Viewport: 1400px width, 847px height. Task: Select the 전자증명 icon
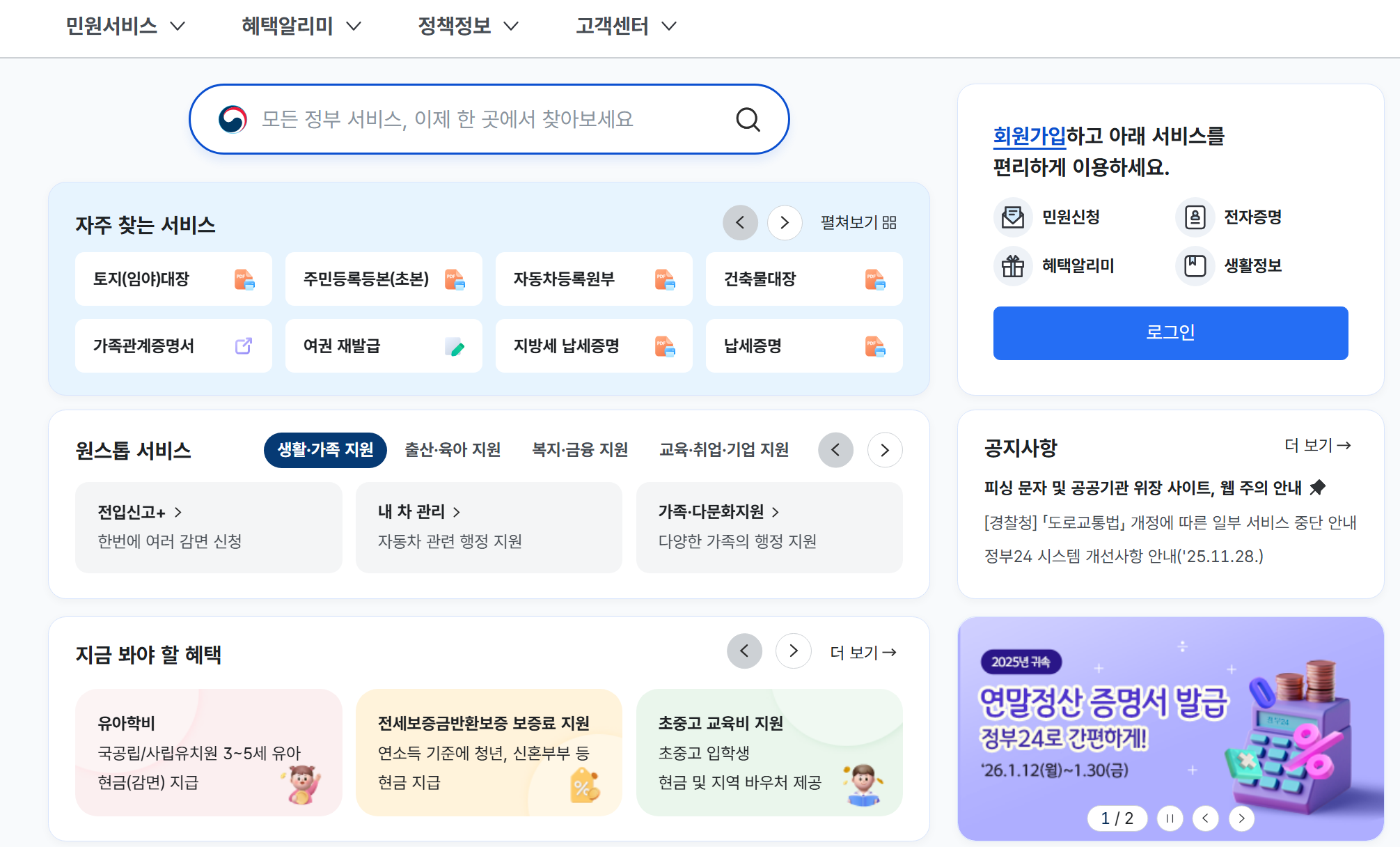(x=1194, y=217)
